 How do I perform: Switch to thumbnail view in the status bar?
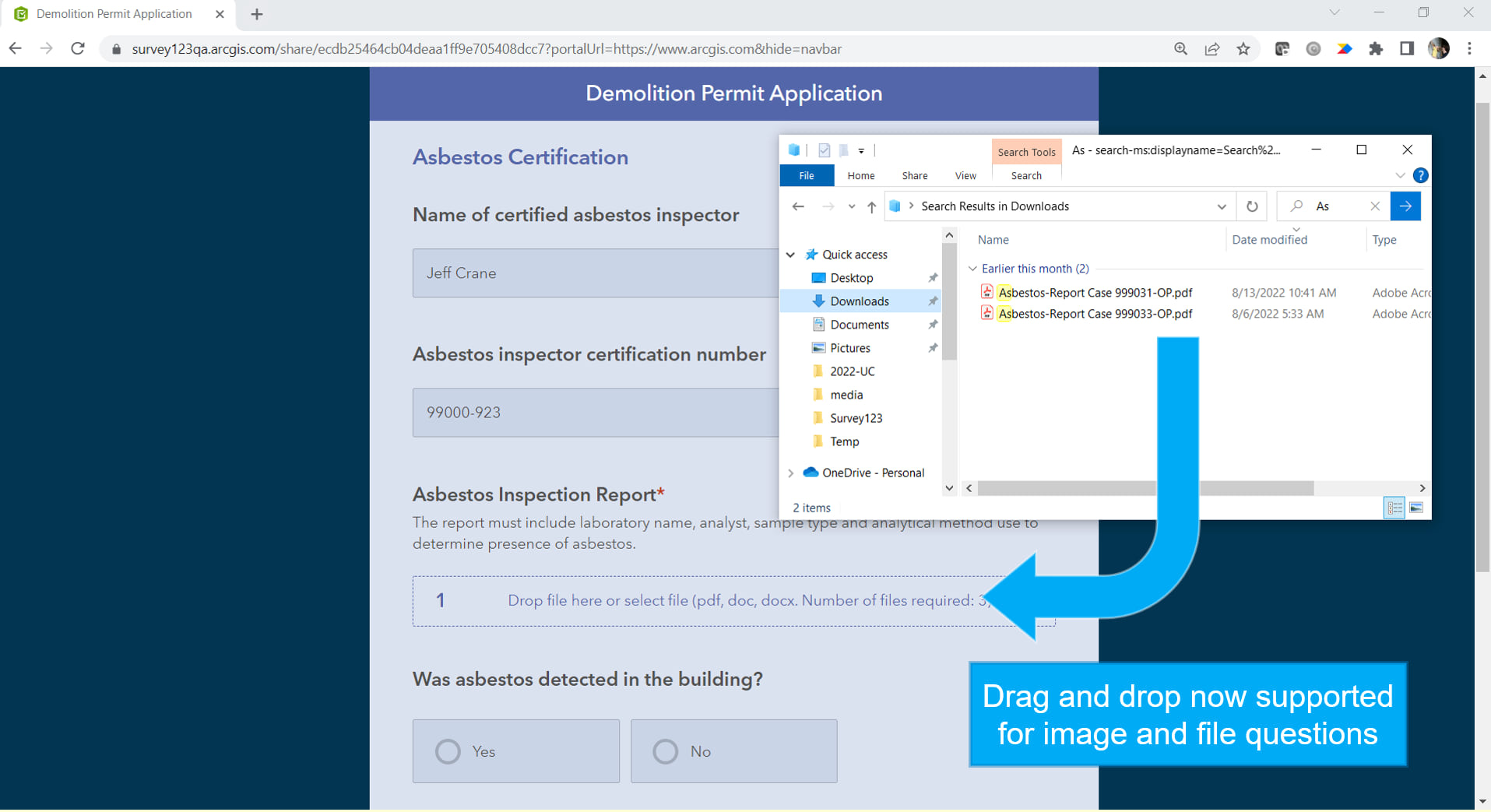(x=1417, y=508)
